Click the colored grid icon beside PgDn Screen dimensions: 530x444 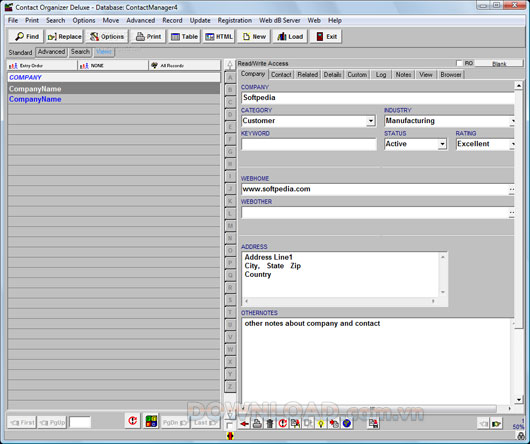[x=151, y=421]
